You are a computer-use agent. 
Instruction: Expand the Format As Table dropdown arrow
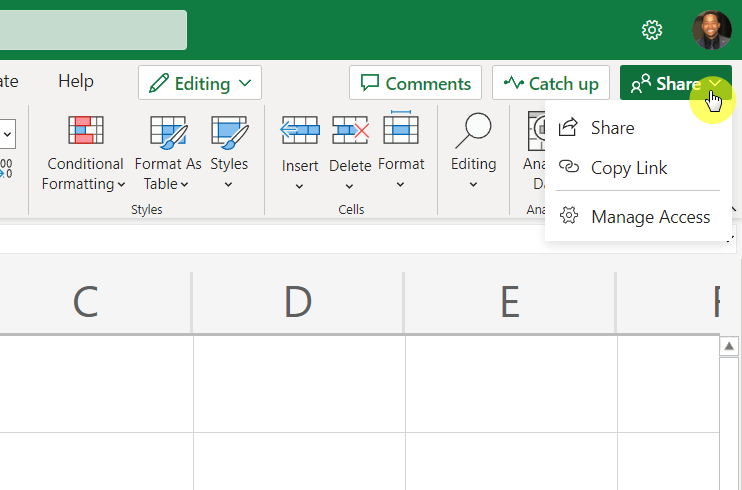(184, 185)
